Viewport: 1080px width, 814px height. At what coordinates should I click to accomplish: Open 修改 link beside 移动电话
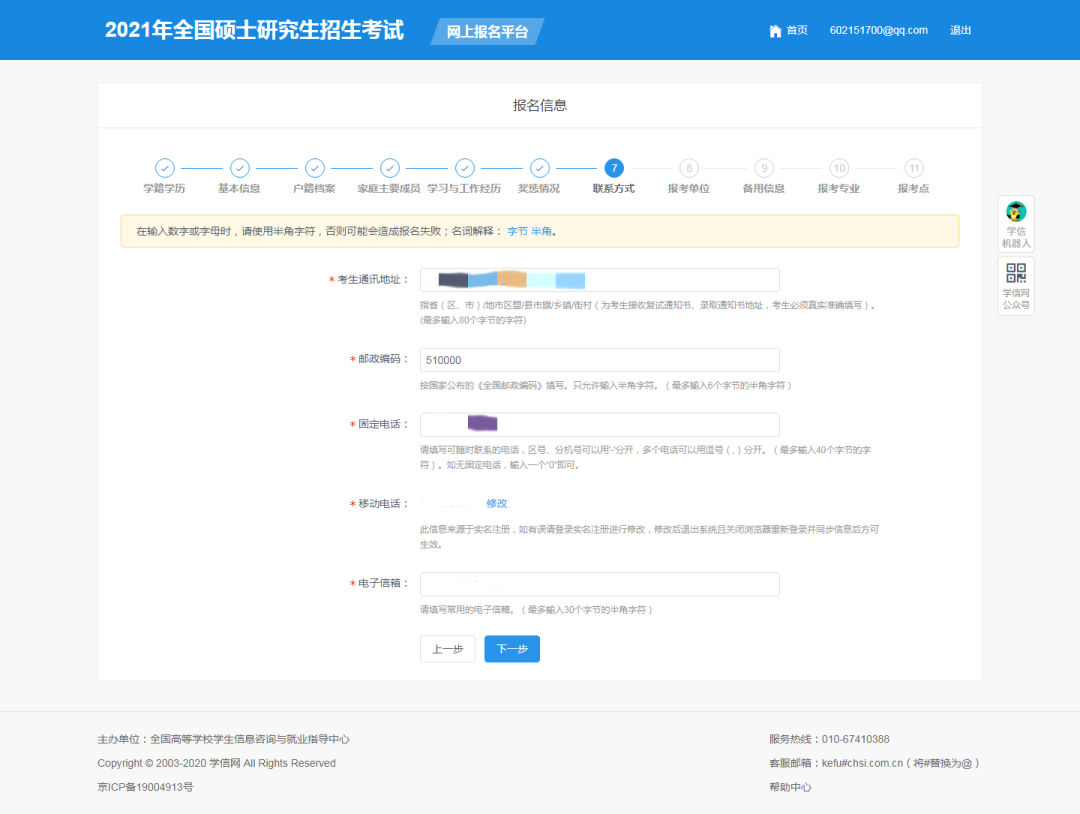point(497,504)
